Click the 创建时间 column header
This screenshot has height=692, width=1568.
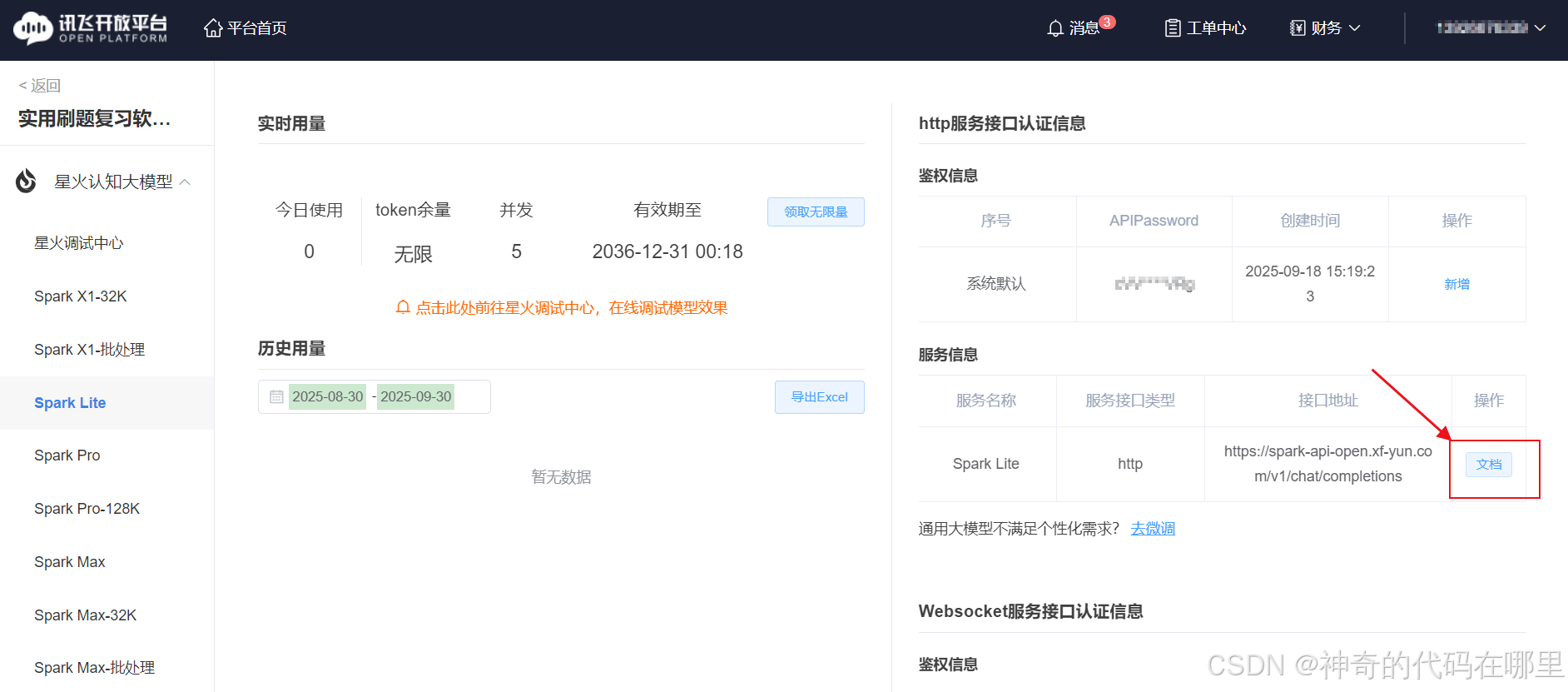click(x=1310, y=221)
